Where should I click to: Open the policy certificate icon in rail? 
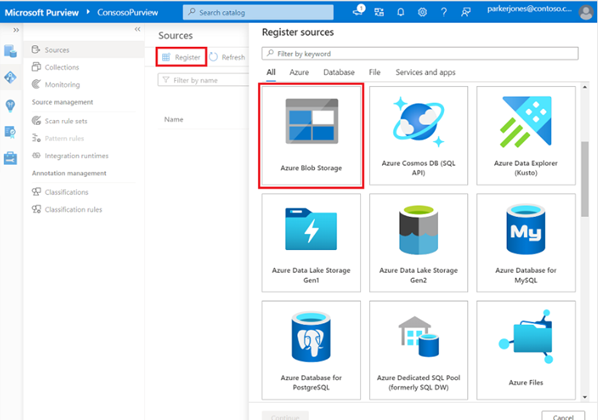pos(10,132)
